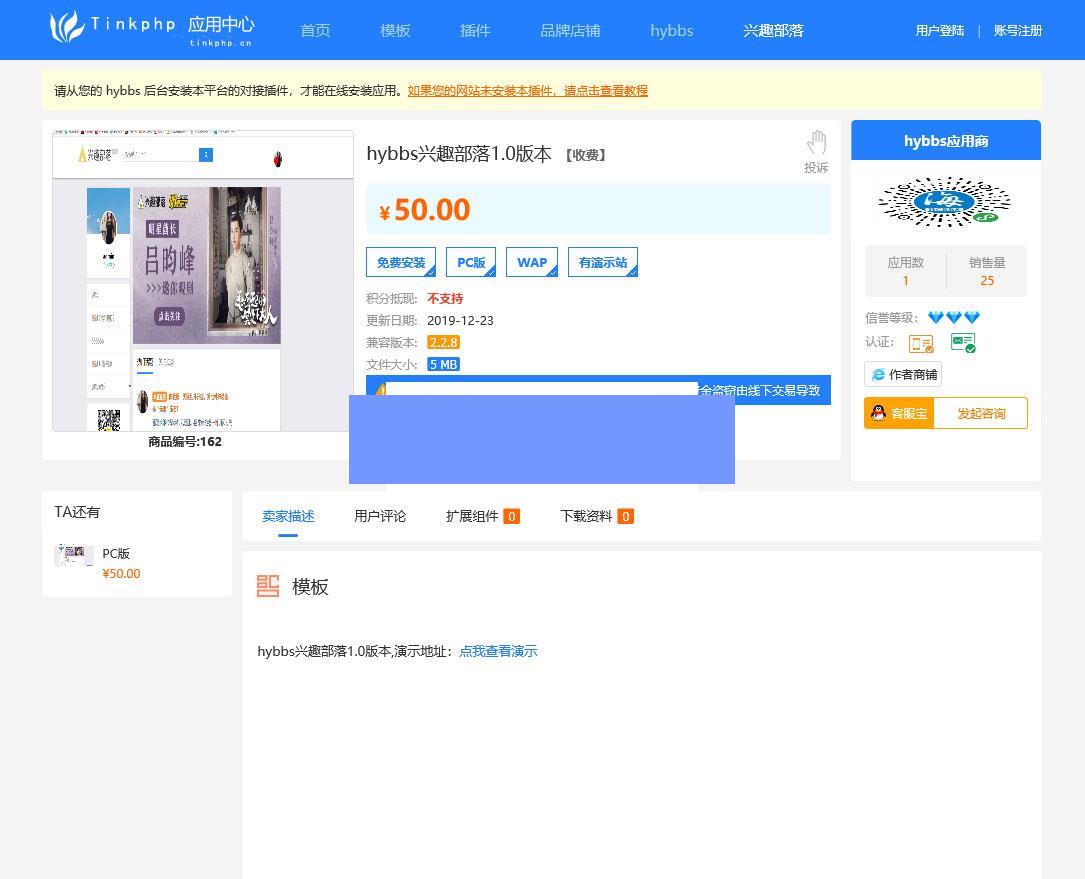This screenshot has height=879, width=1085.
Task: Click the ¥50.00 price under PC版
Action: [x=121, y=574]
